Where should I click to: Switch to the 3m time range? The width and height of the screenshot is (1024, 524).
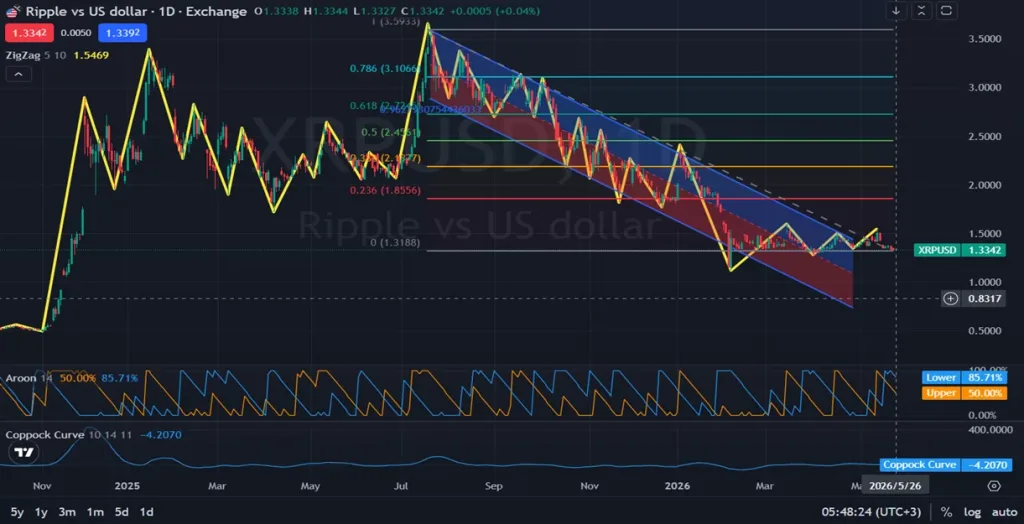pos(67,512)
